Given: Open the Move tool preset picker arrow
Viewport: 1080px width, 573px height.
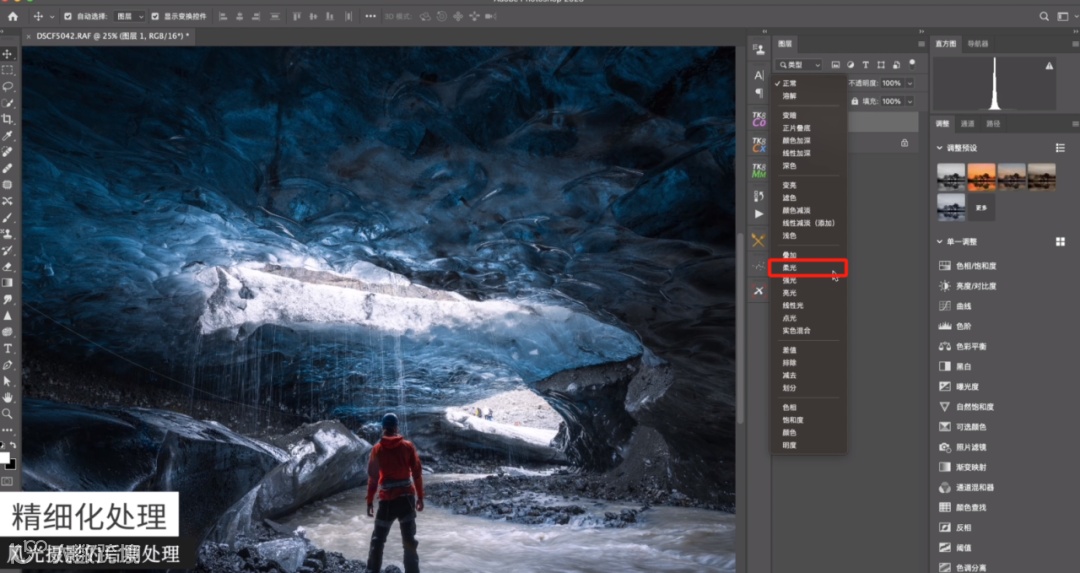Looking at the screenshot, I should (x=52, y=16).
